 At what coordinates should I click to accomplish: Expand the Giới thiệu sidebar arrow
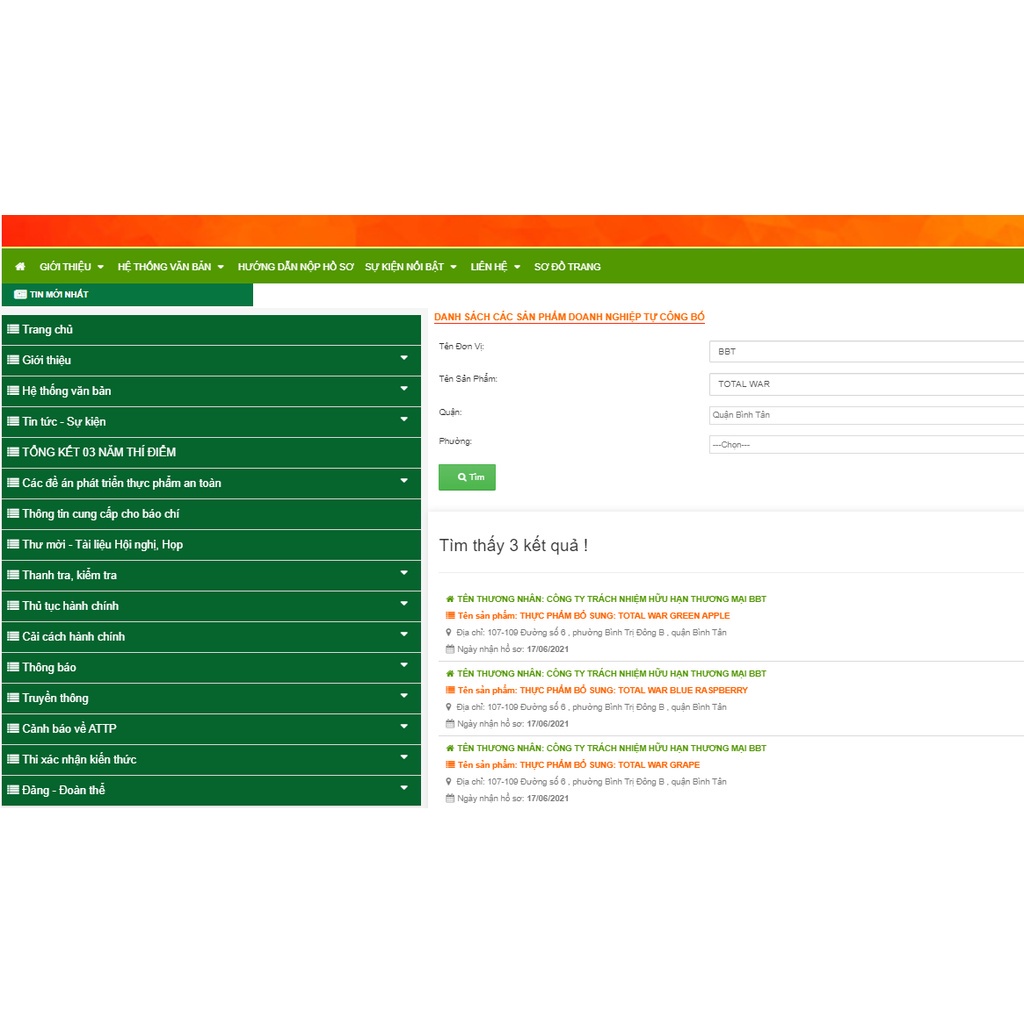click(404, 358)
